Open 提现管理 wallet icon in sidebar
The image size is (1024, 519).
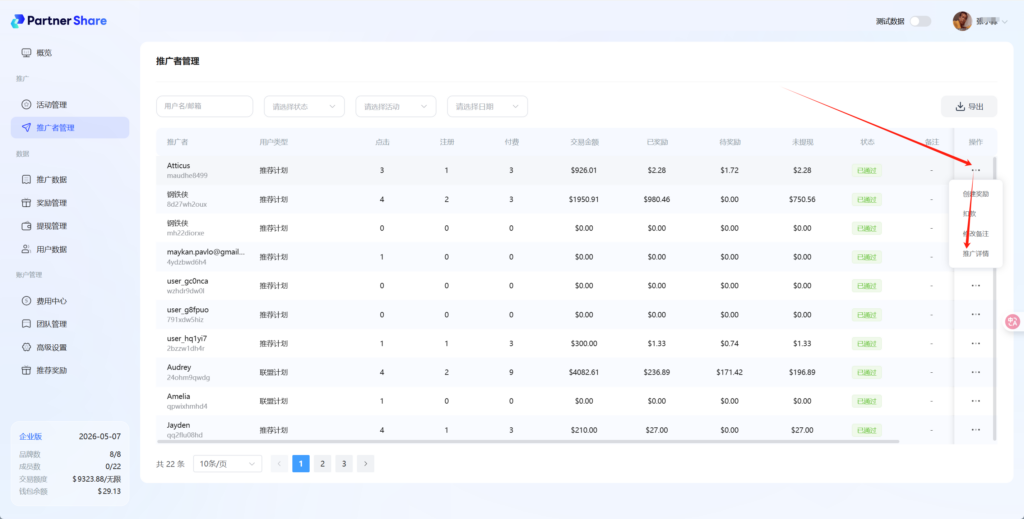(x=26, y=226)
